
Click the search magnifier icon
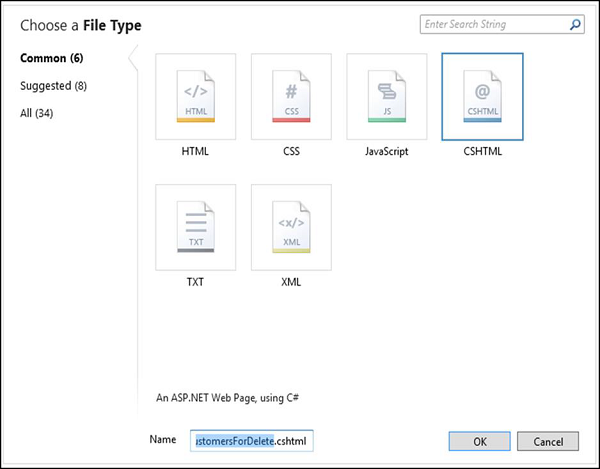[574, 24]
